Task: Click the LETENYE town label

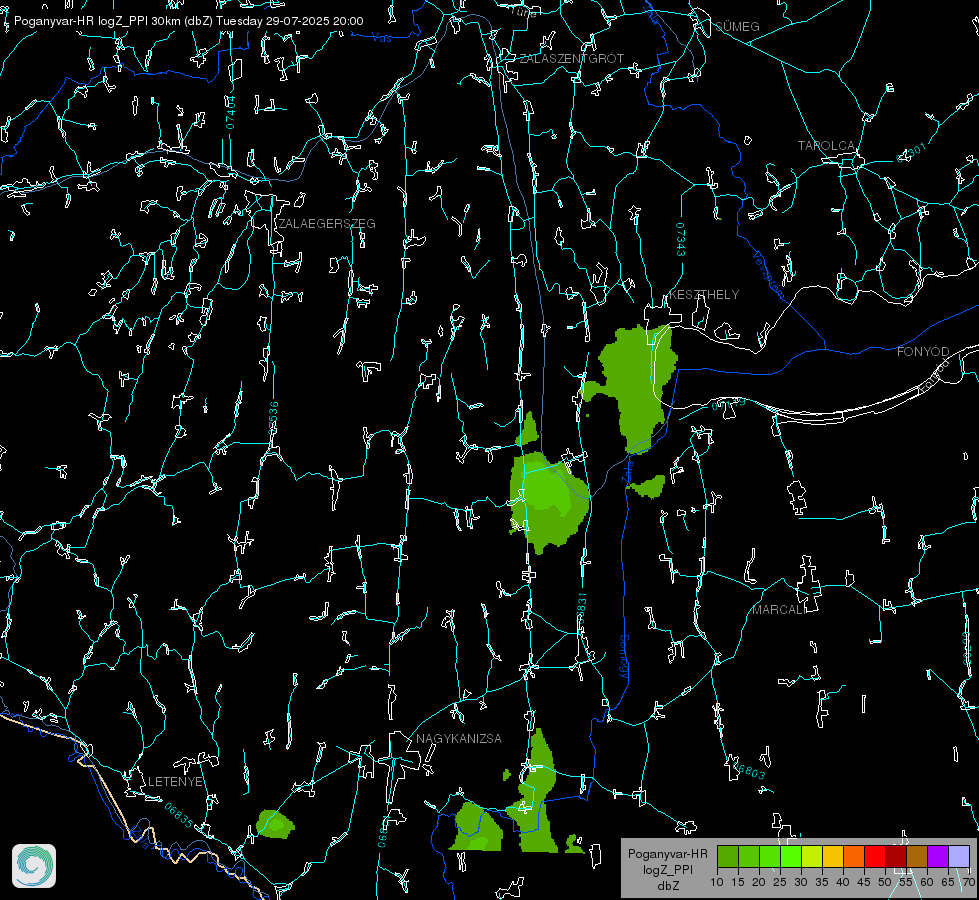Action: [x=175, y=782]
